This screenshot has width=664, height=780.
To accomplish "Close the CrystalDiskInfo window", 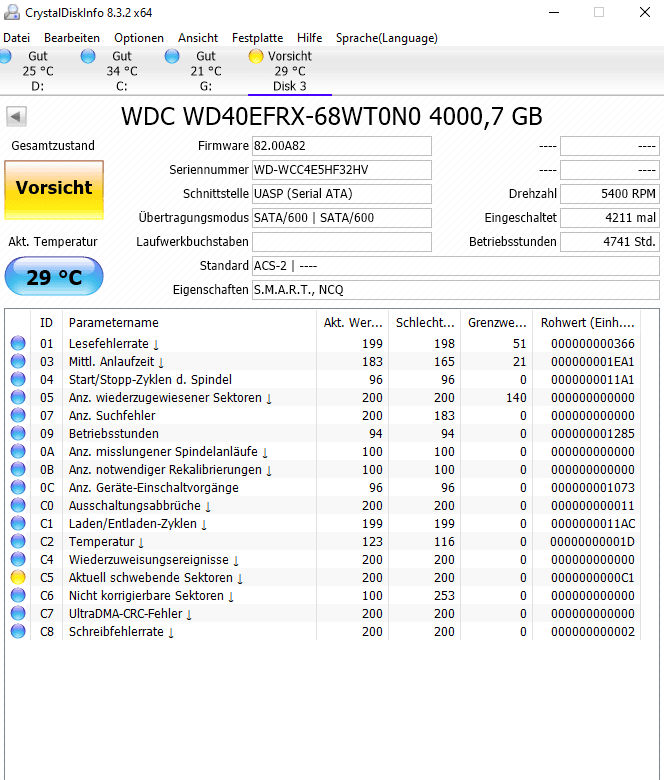I will click(645, 12).
